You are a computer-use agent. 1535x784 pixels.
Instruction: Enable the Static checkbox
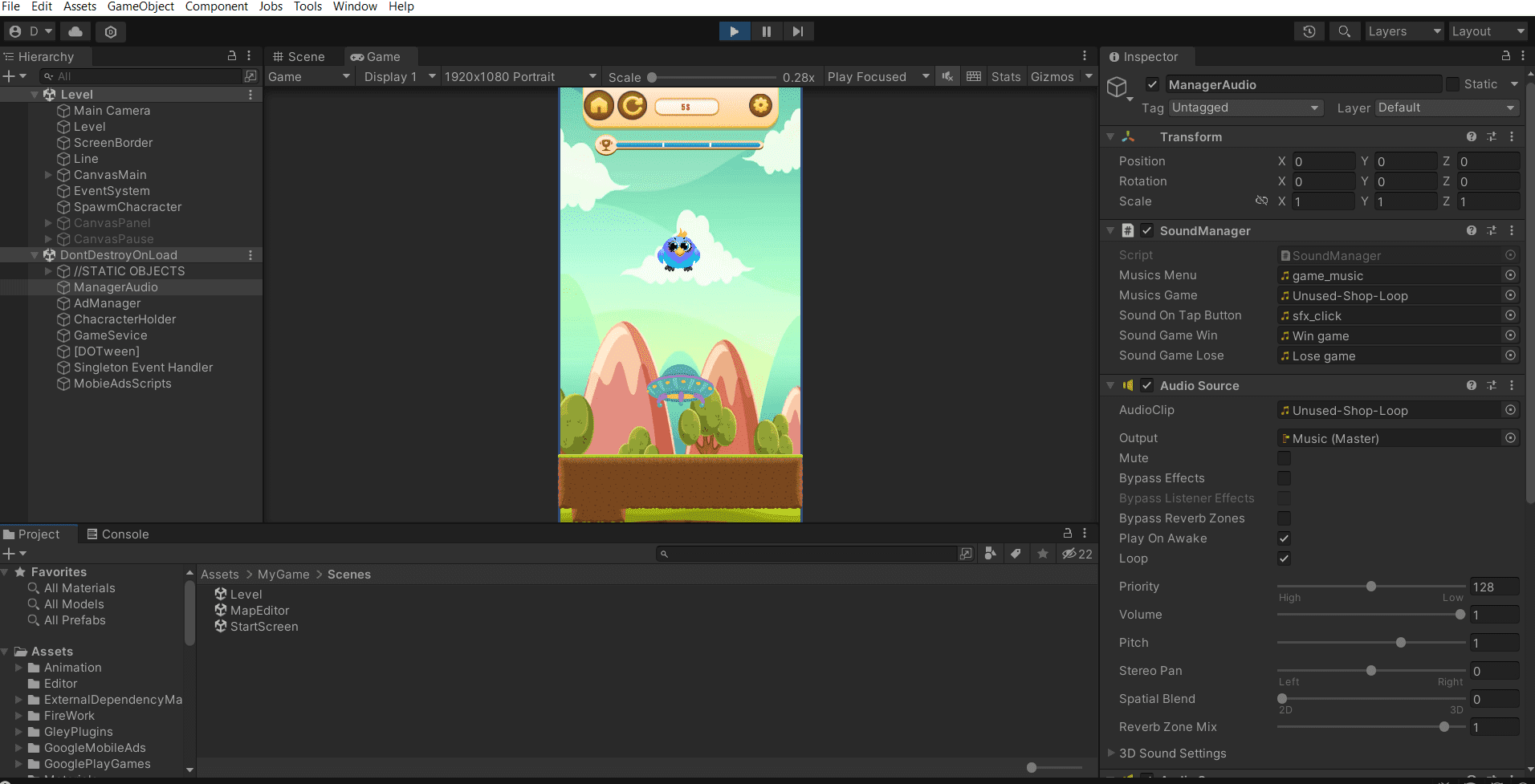pos(1452,84)
